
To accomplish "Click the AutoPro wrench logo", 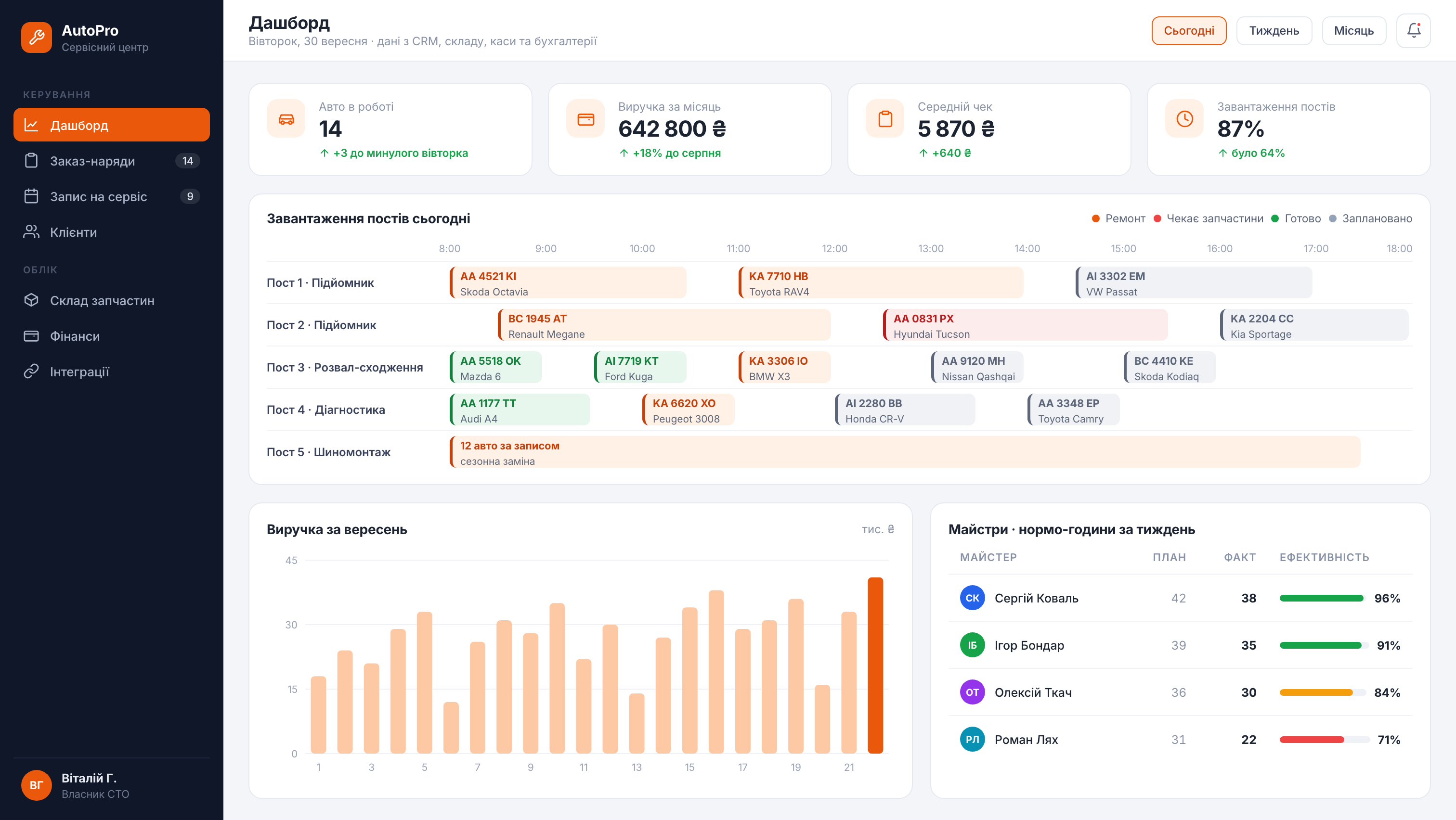I will pos(36,37).
